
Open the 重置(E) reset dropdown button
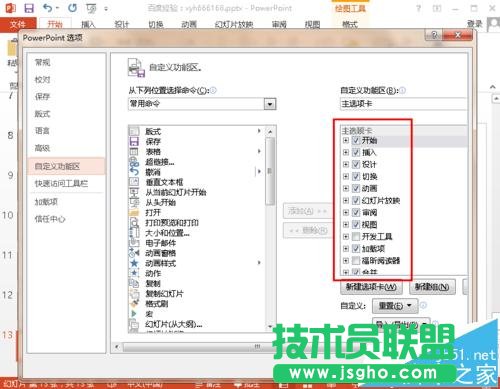point(395,305)
